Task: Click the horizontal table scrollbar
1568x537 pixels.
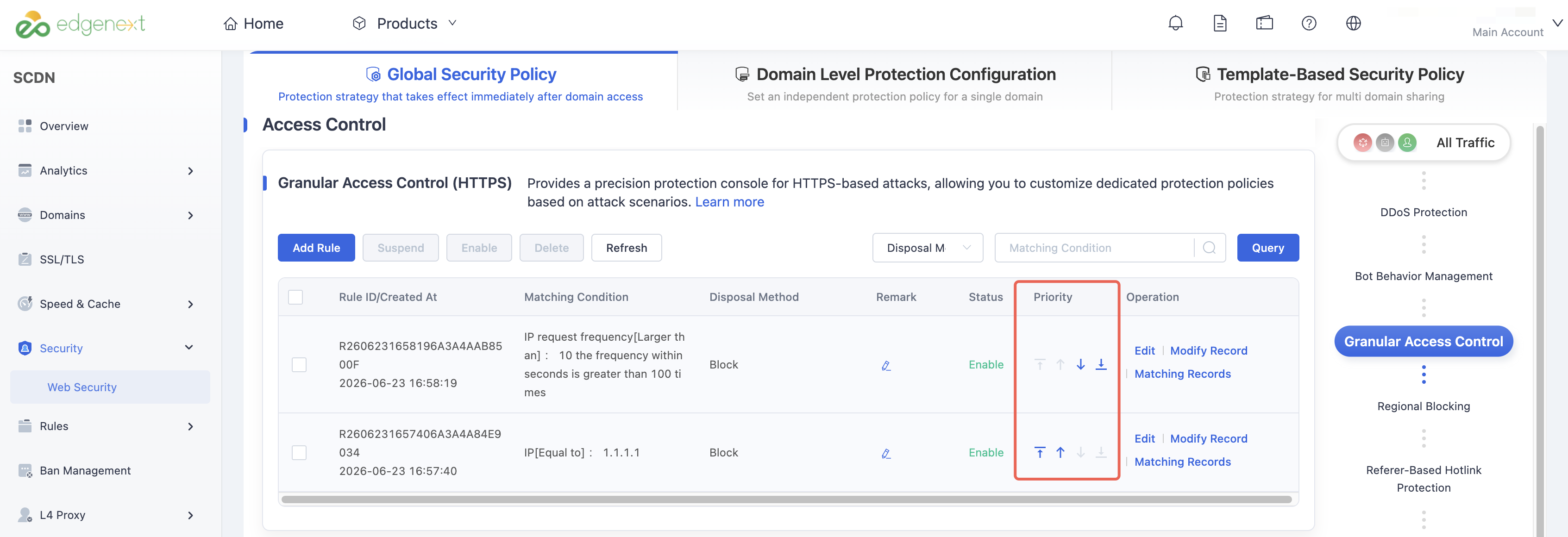Action: 786,500
